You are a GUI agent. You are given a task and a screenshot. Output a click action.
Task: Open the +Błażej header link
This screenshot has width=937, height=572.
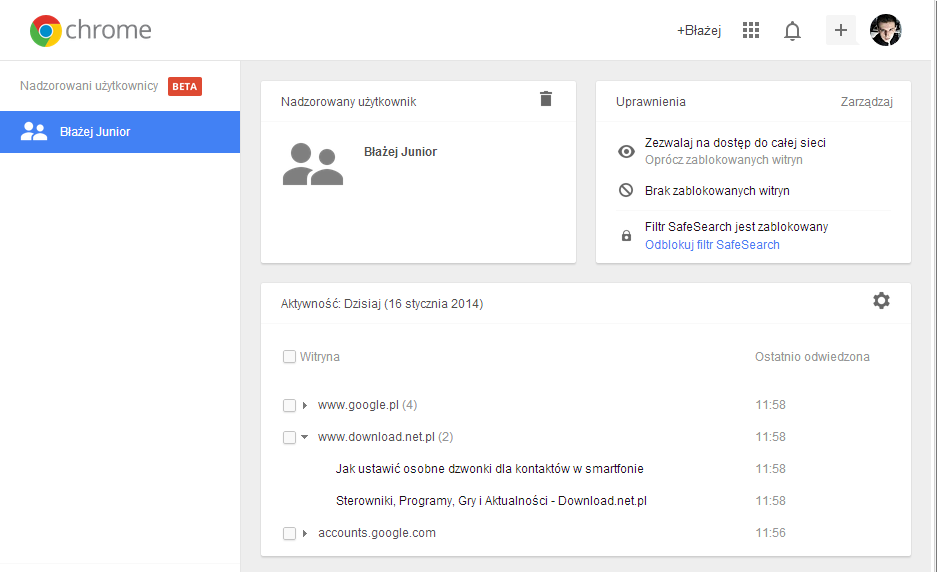pyautogui.click(x=699, y=30)
